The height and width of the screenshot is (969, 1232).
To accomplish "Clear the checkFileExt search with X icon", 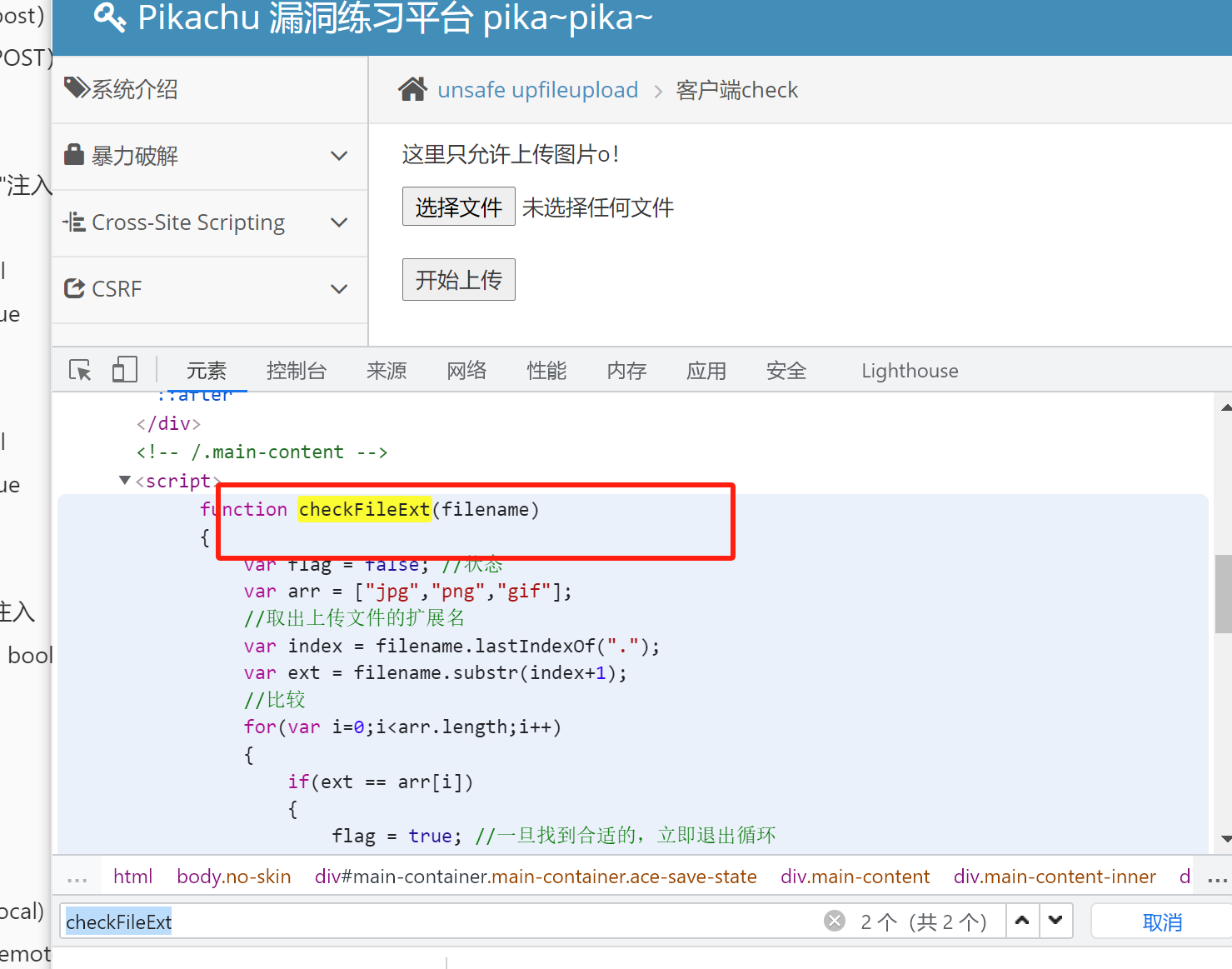I will click(834, 921).
